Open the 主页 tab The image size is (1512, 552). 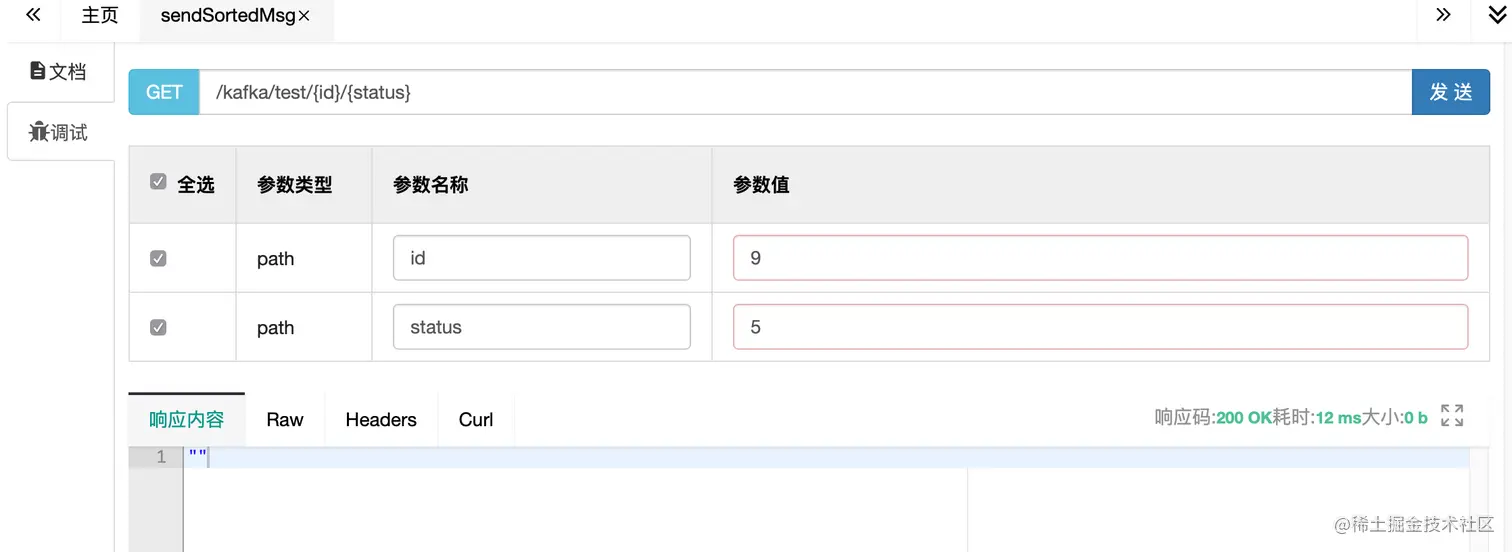(100, 16)
